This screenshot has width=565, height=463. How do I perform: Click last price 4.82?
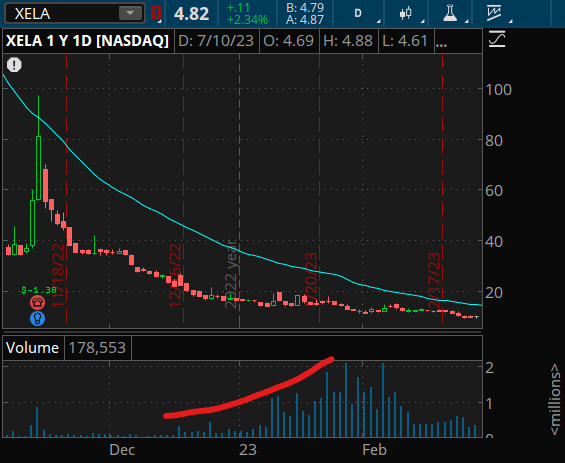click(191, 14)
